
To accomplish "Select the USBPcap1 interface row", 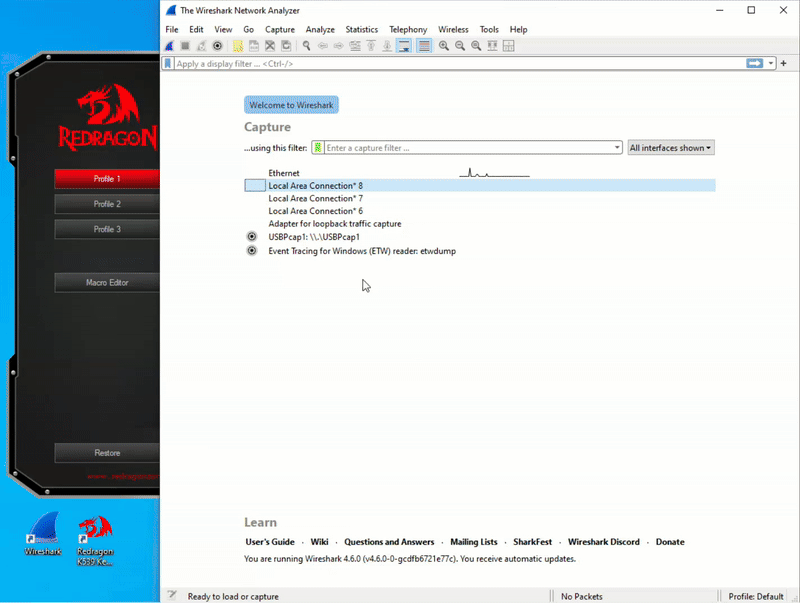I will click(x=480, y=237).
